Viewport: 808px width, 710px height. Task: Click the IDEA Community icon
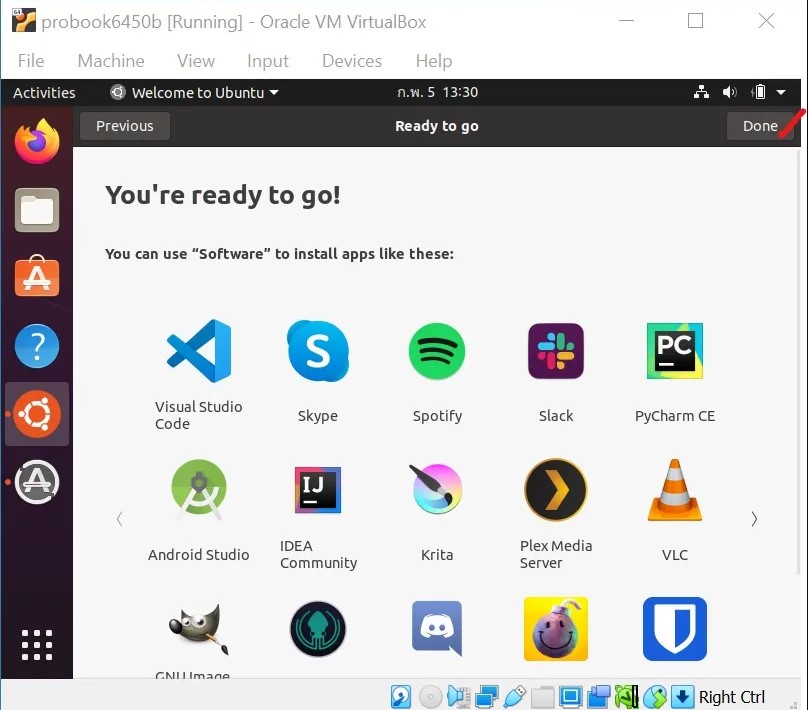[x=318, y=490]
